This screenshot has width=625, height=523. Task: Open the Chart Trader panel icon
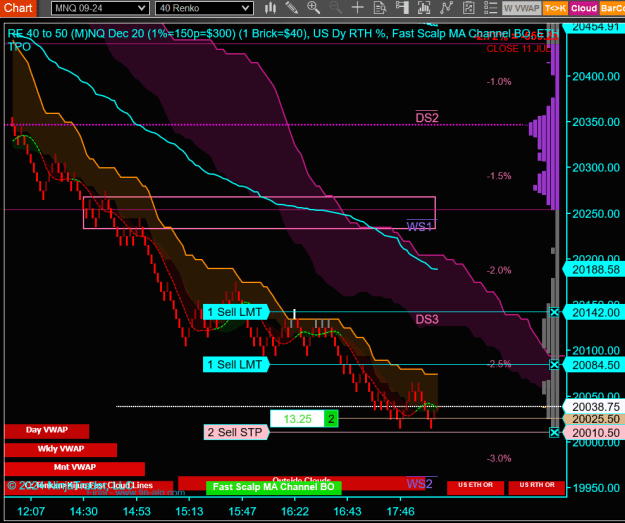coord(402,8)
